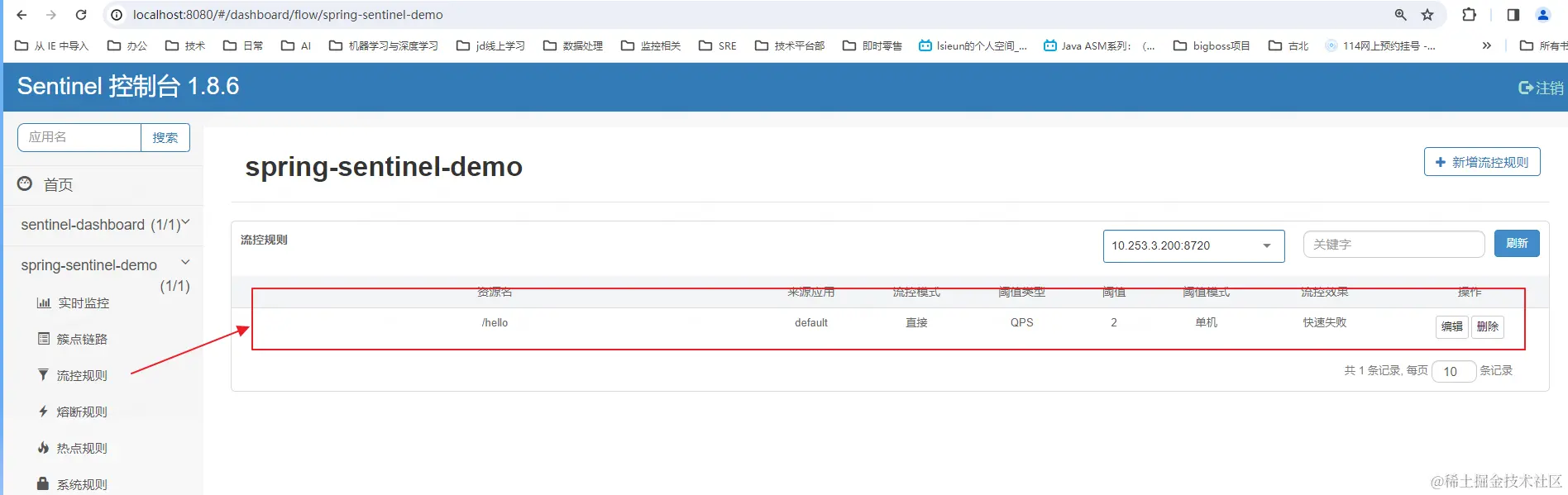
Task: Click the 刷新 button
Action: (1517, 244)
